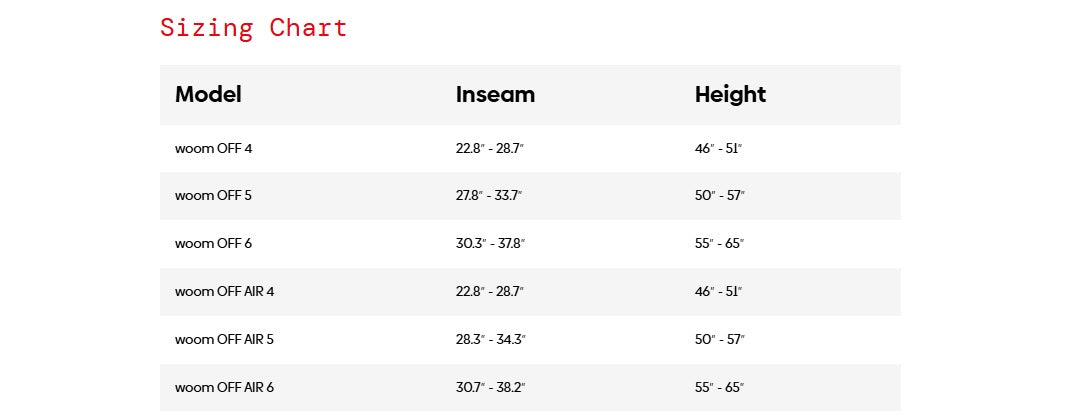The image size is (1075, 420).
Task: Click the Sizing Chart heading
Action: tap(253, 28)
